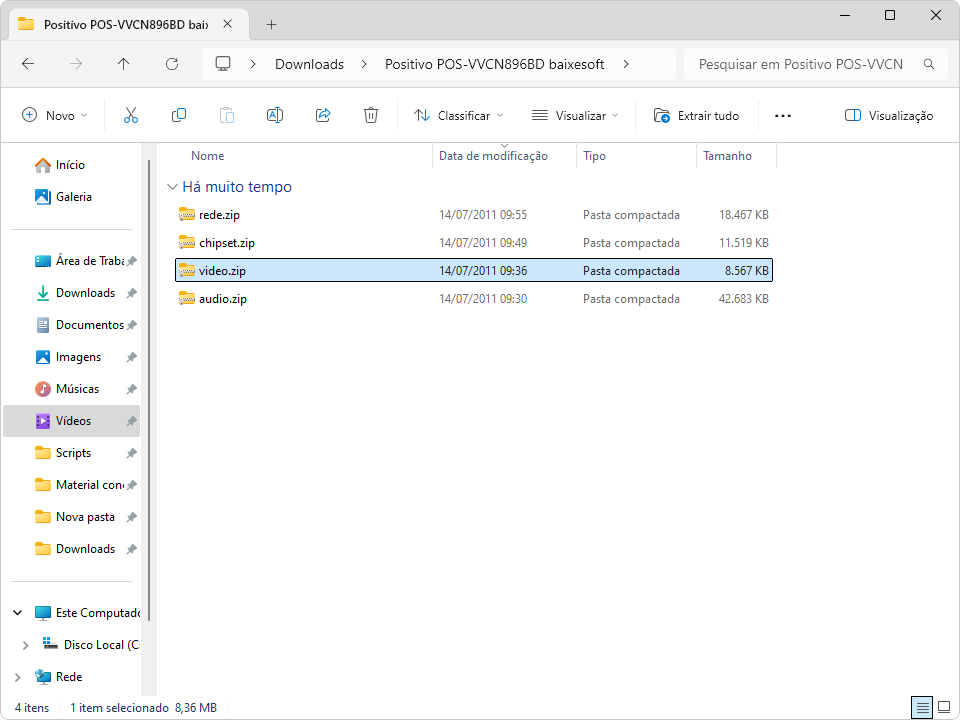Click the chipset.zip file icon
Viewport: 960px width, 720px height.
coord(187,242)
